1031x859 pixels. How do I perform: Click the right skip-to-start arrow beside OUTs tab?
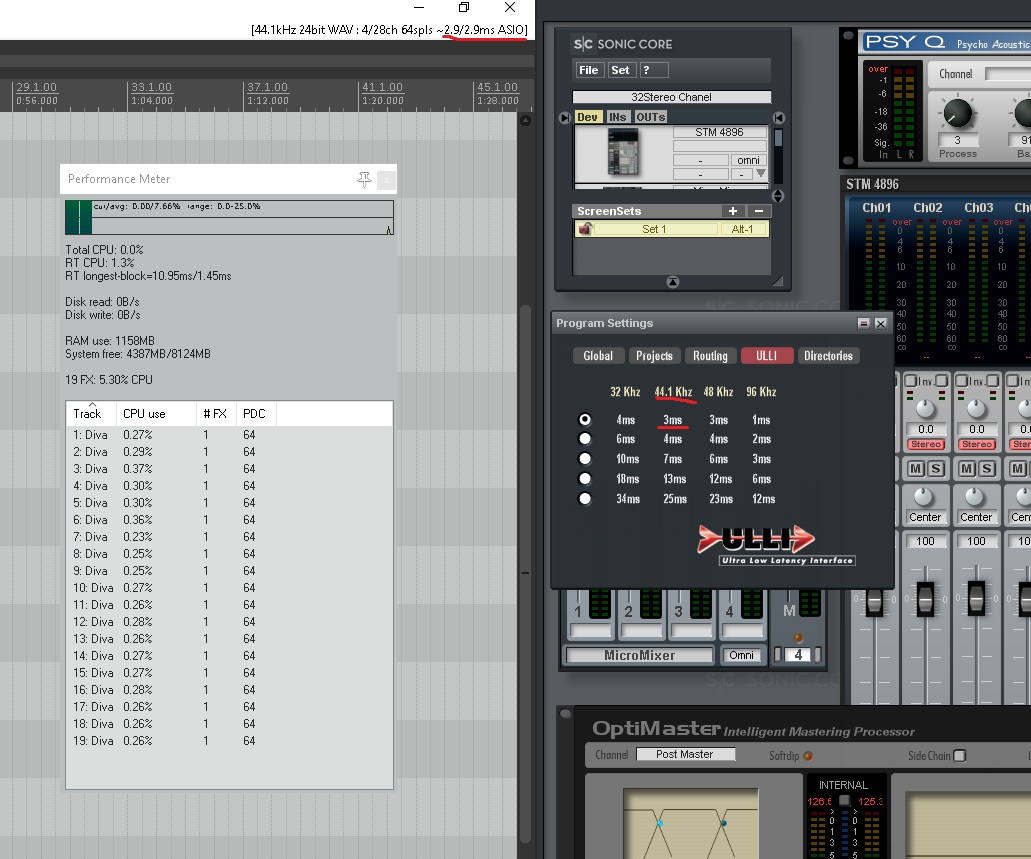[779, 118]
